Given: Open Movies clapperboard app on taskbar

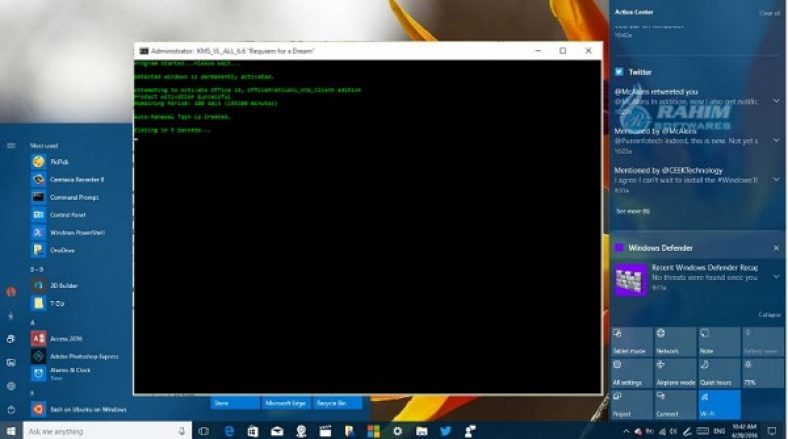Looking at the screenshot, I should point(325,431).
